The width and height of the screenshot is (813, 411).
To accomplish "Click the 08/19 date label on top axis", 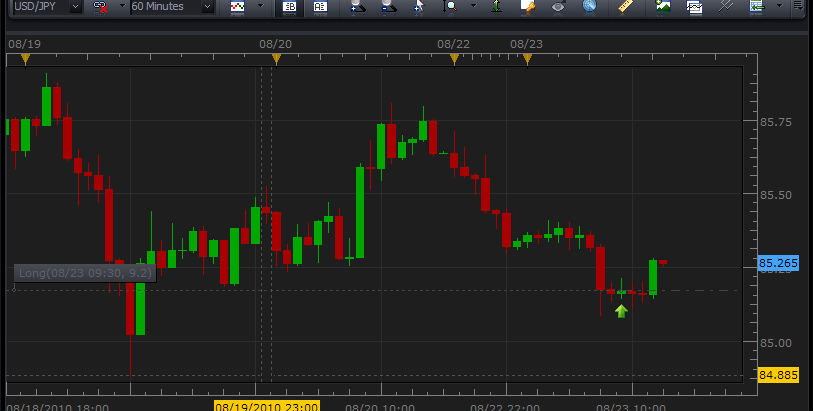I will pyautogui.click(x=24, y=45).
